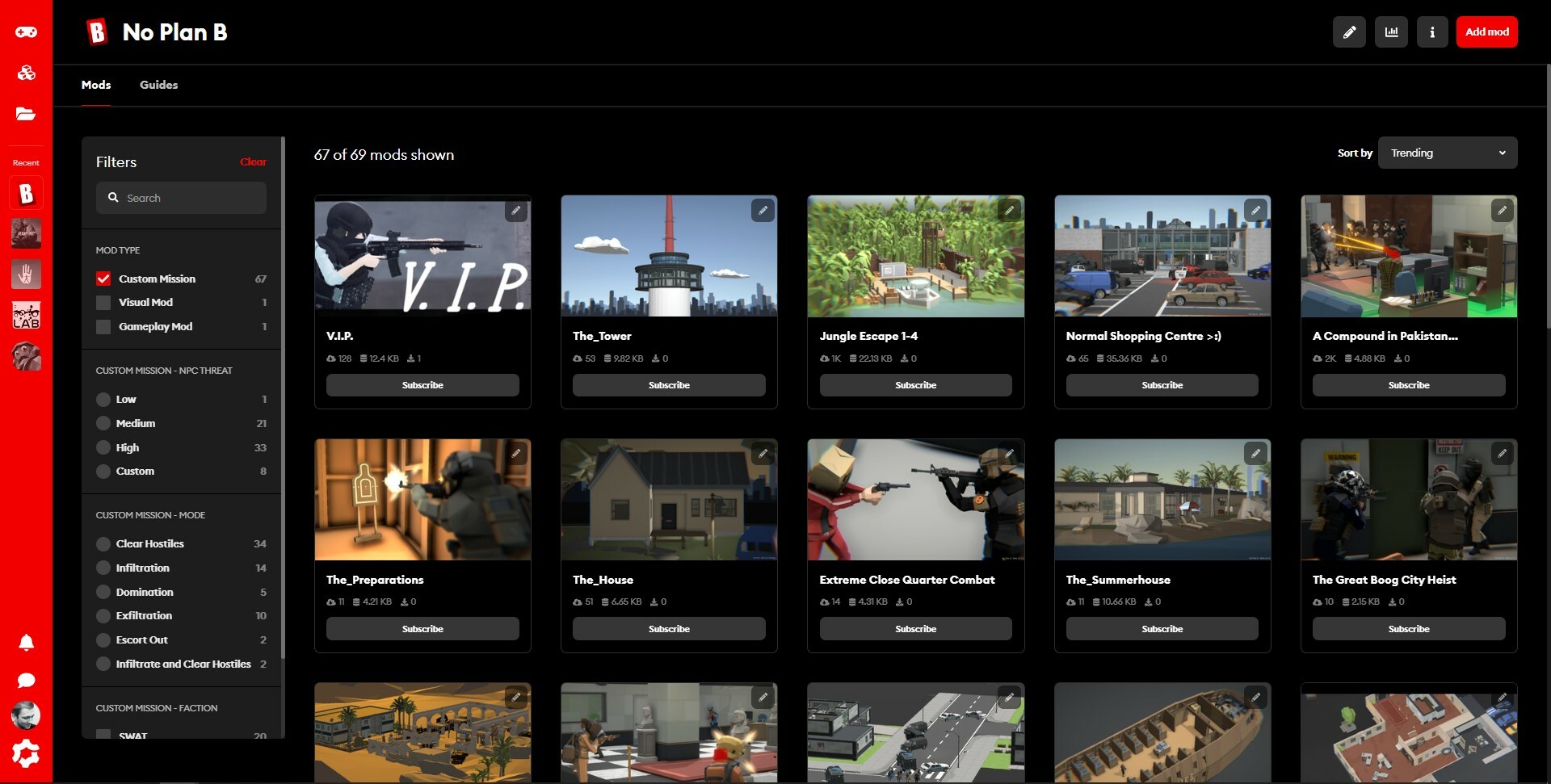The width and height of the screenshot is (1551, 784).
Task: Subscribe to the V.I.P. mod
Action: (x=422, y=385)
